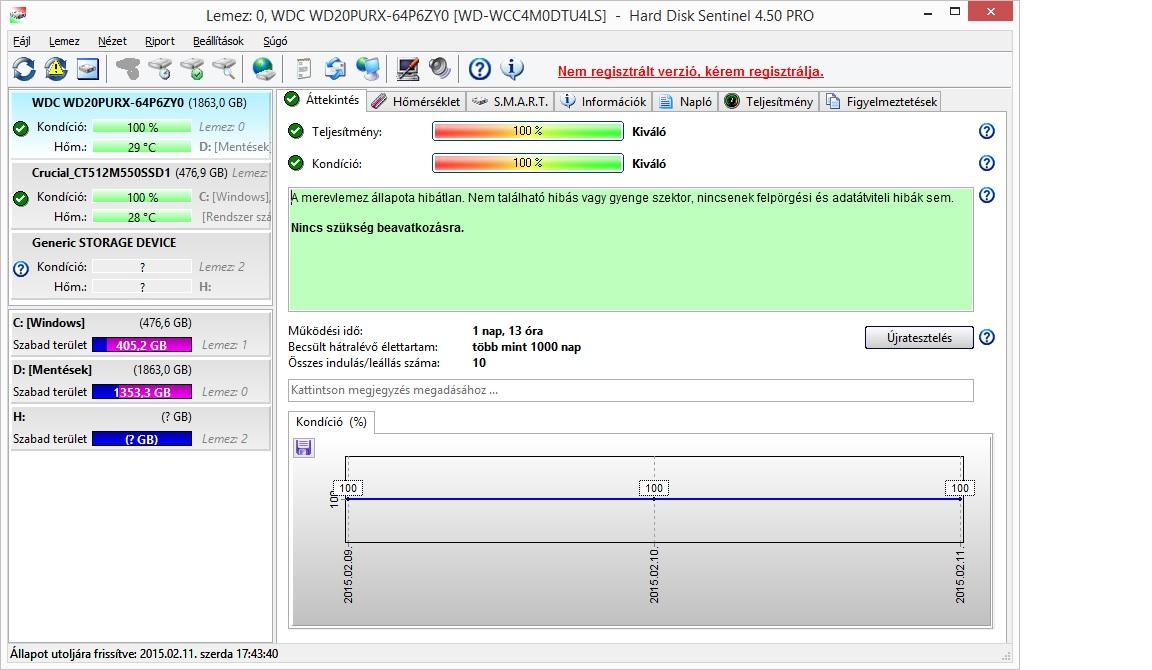
Task: Open help icon beside the green status text
Action: 987,195
